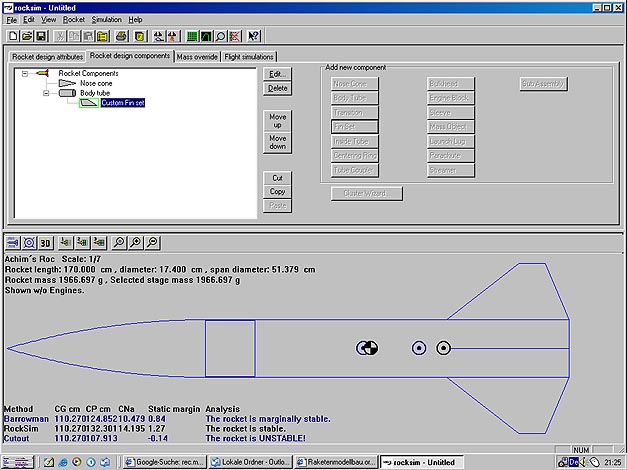Open the View menu
This screenshot has width=627, height=470.
(48, 20)
